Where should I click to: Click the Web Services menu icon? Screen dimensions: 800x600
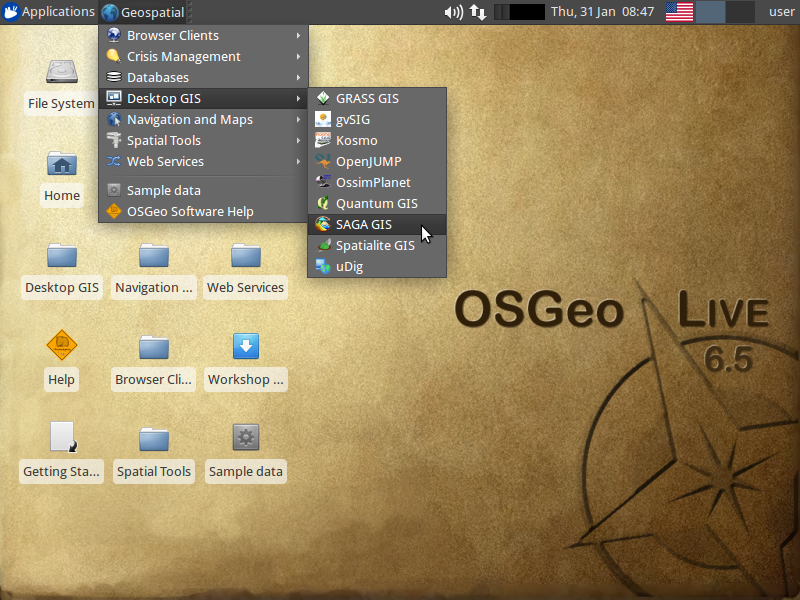click(x=114, y=161)
